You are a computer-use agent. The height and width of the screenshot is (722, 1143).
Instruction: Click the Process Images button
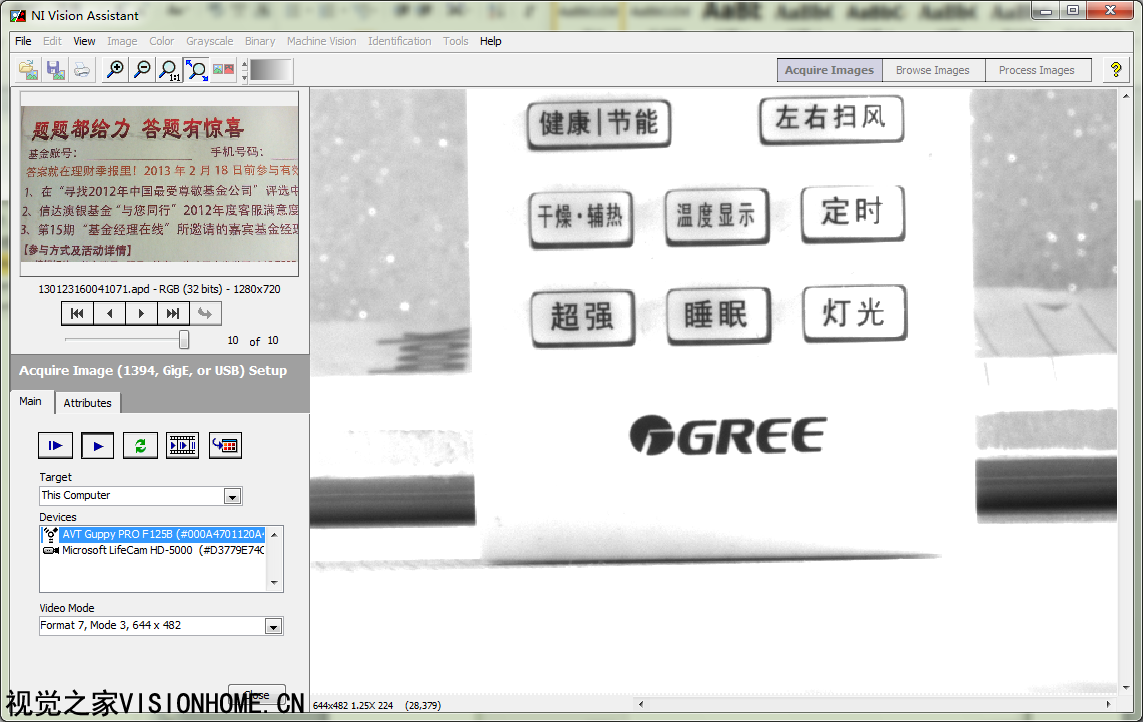click(x=1036, y=70)
